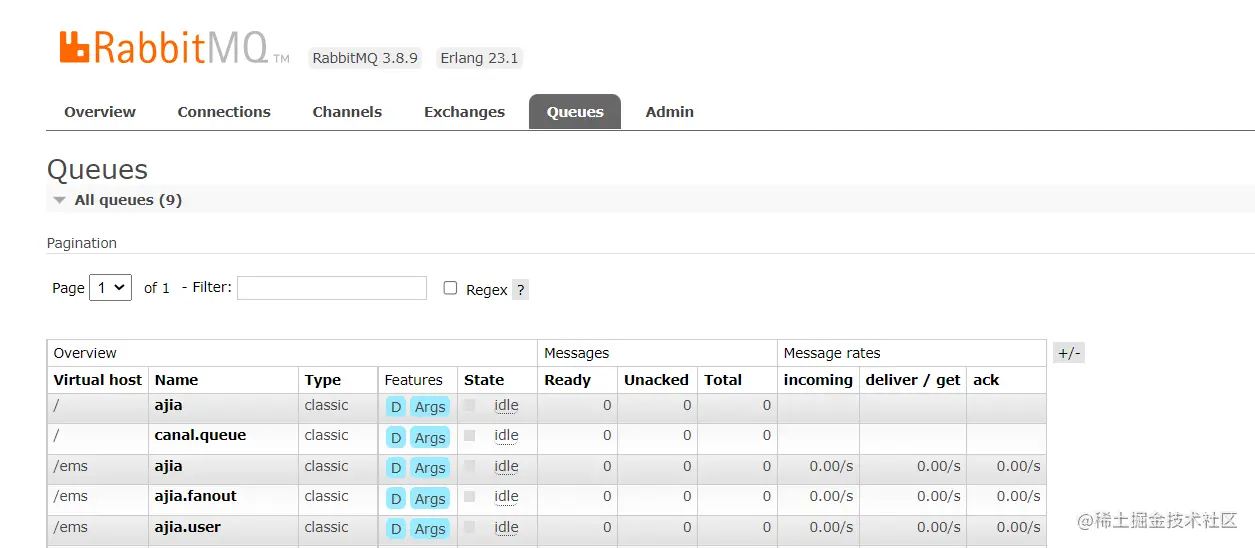The width and height of the screenshot is (1255, 548).
Task: Open the Overview tab
Action: coord(100,112)
